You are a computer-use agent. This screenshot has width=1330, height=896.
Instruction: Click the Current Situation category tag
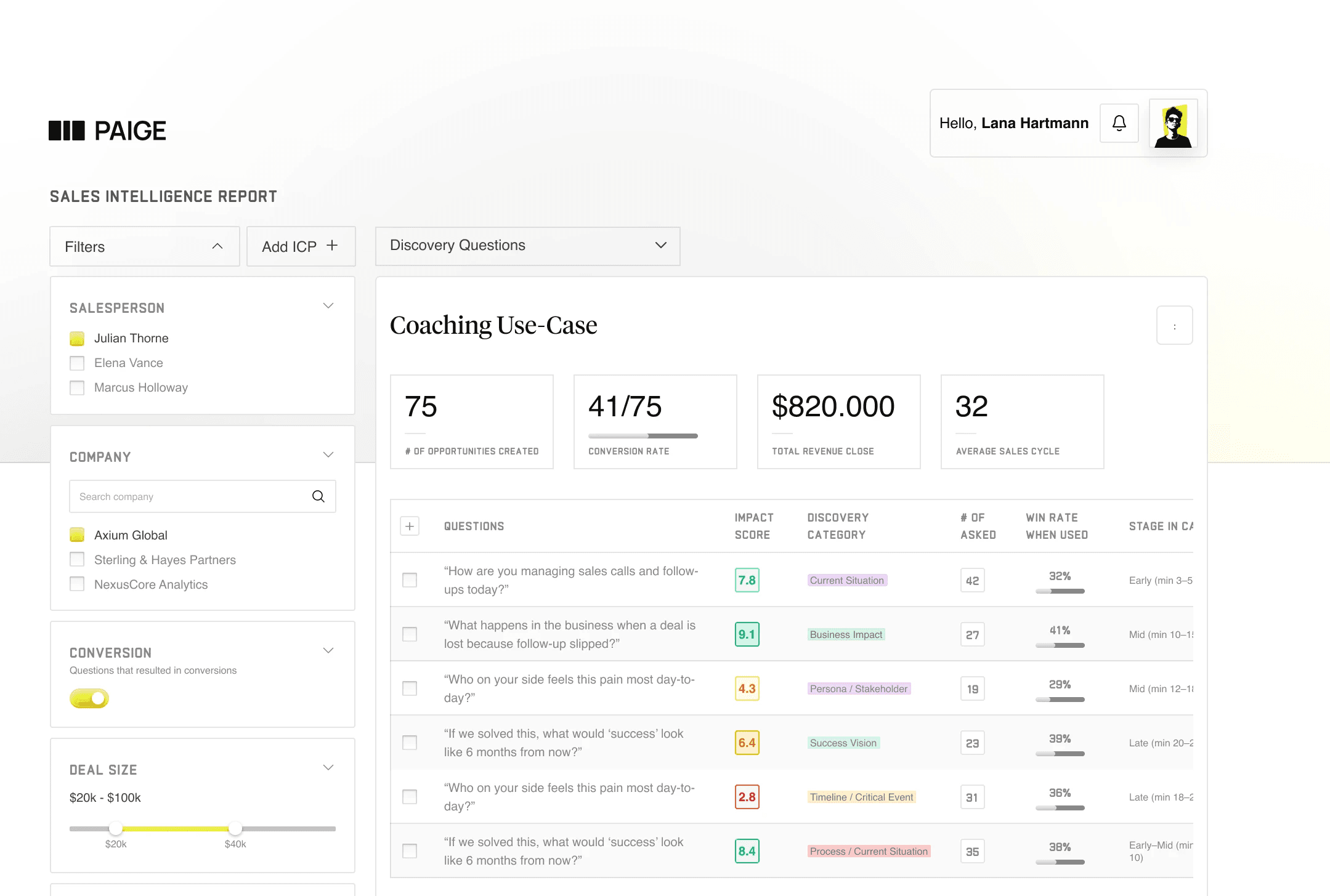(x=846, y=580)
